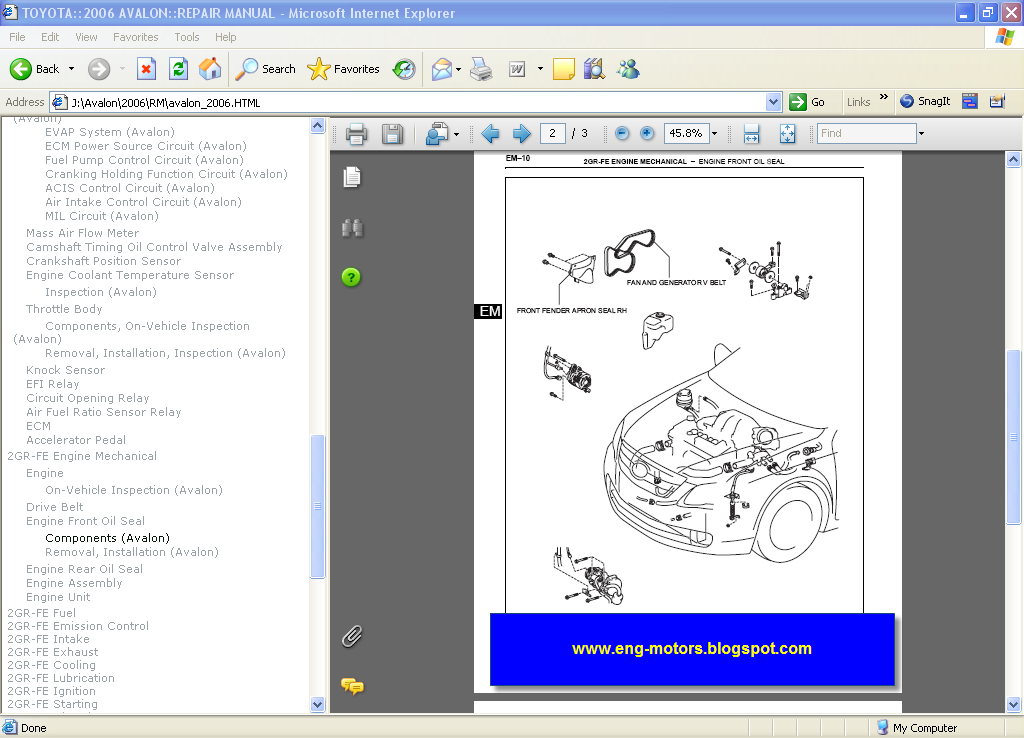Open the Drive Belt section link

(55, 507)
